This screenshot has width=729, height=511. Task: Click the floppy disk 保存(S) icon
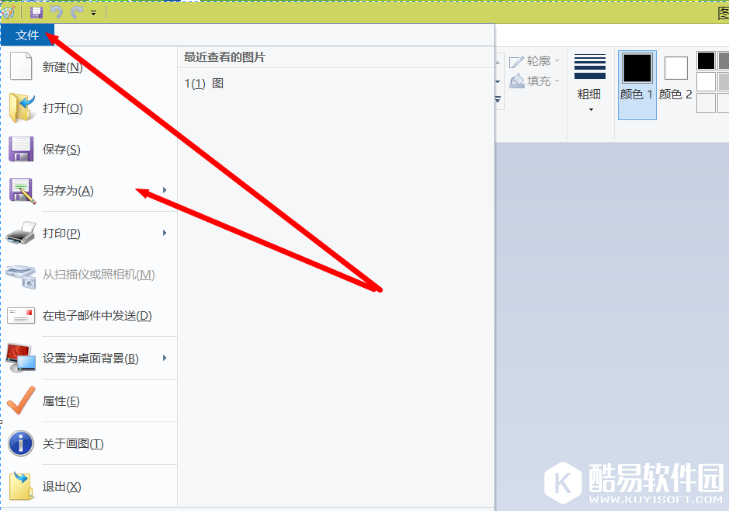[21, 149]
